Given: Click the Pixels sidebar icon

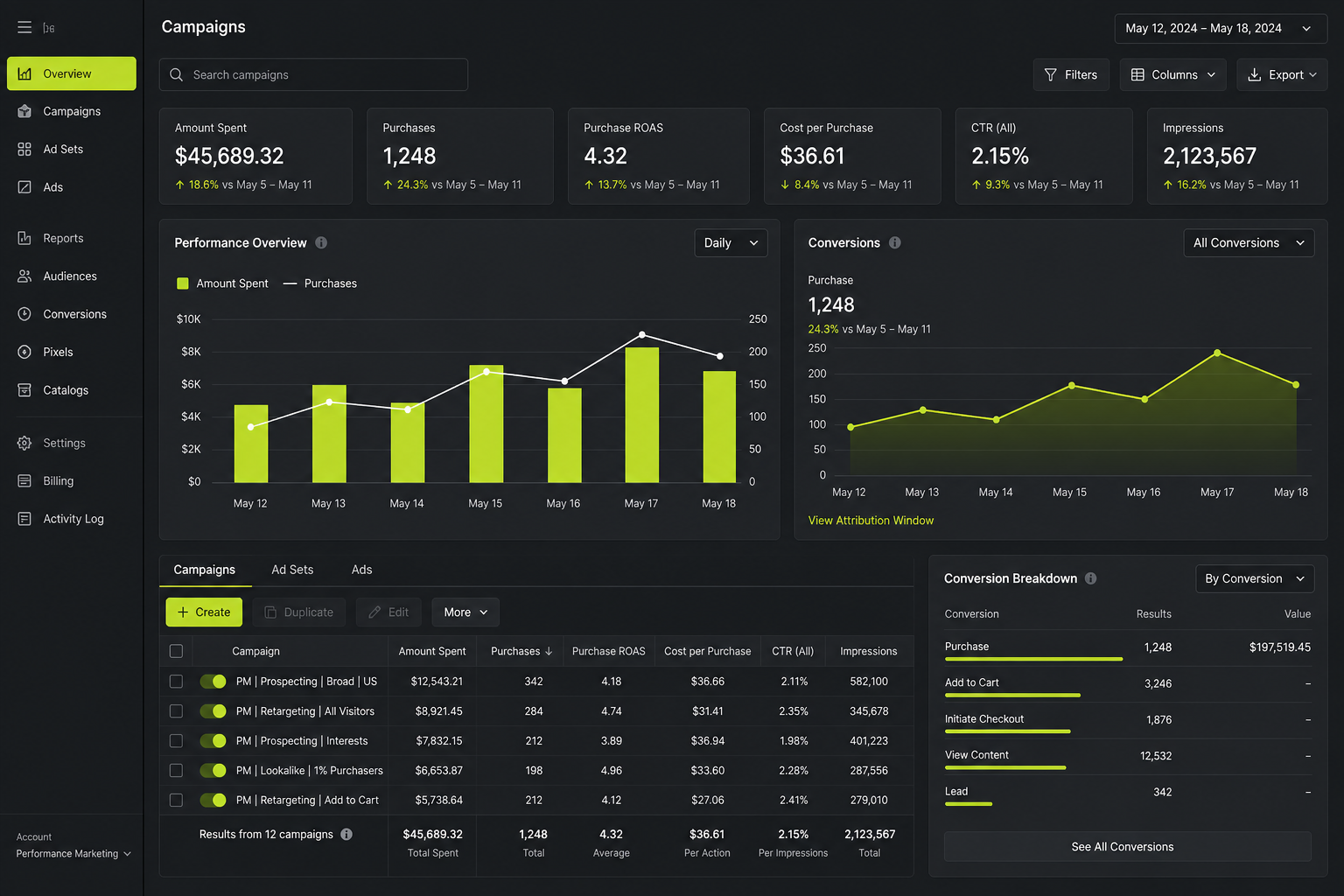Looking at the screenshot, I should pos(24,352).
